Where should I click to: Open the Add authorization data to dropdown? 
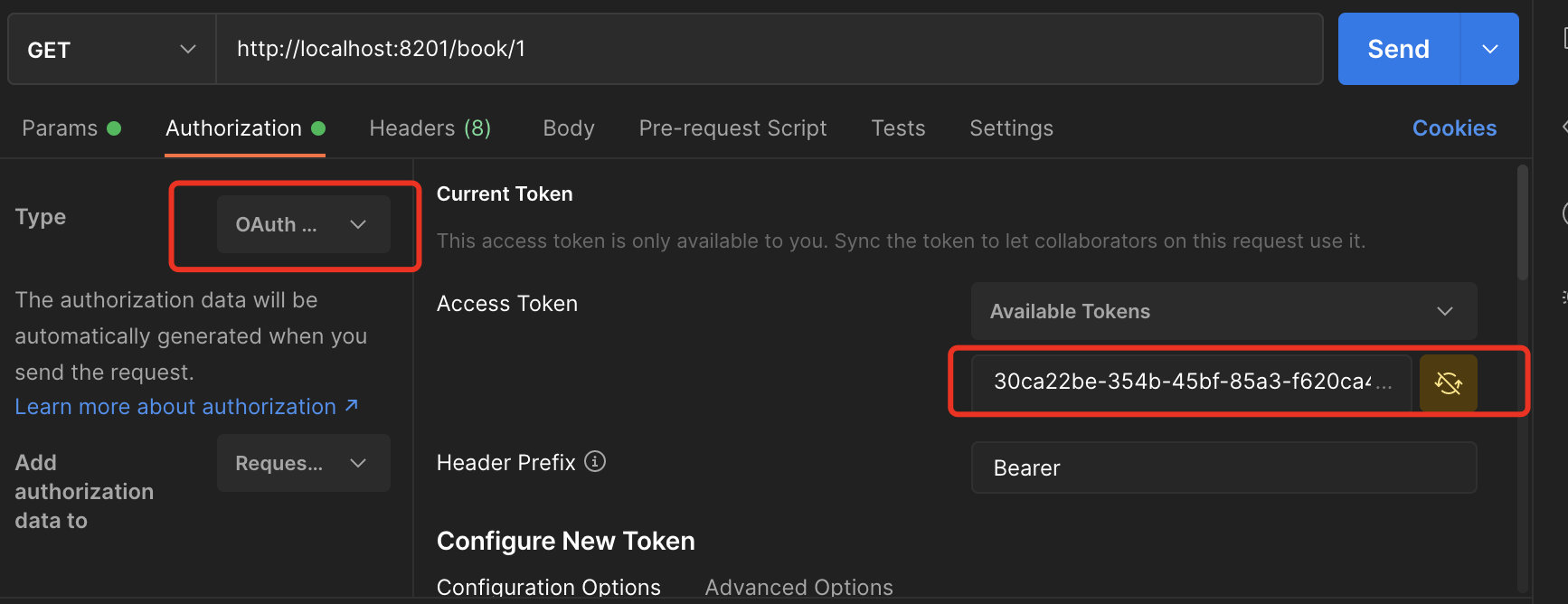pos(303,463)
